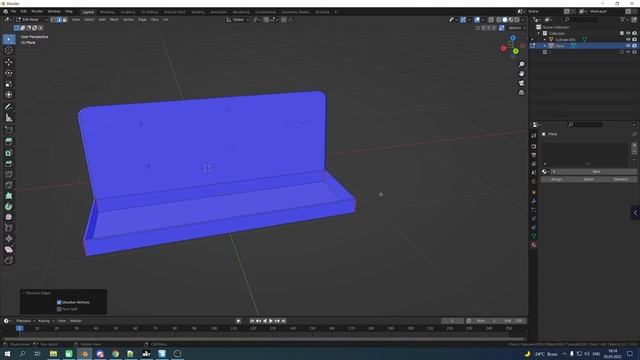Select the Extrude Region tool
The image size is (640, 360).
point(9,142)
